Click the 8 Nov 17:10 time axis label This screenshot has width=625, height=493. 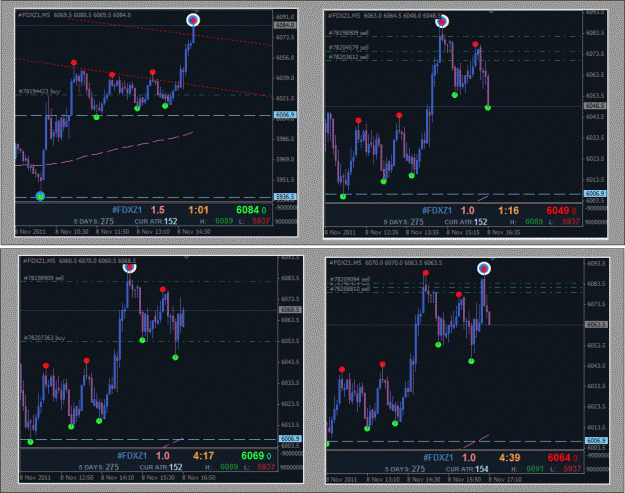[505, 479]
